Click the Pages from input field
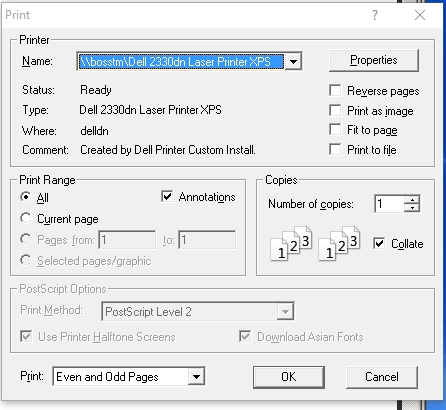 [x=127, y=240]
